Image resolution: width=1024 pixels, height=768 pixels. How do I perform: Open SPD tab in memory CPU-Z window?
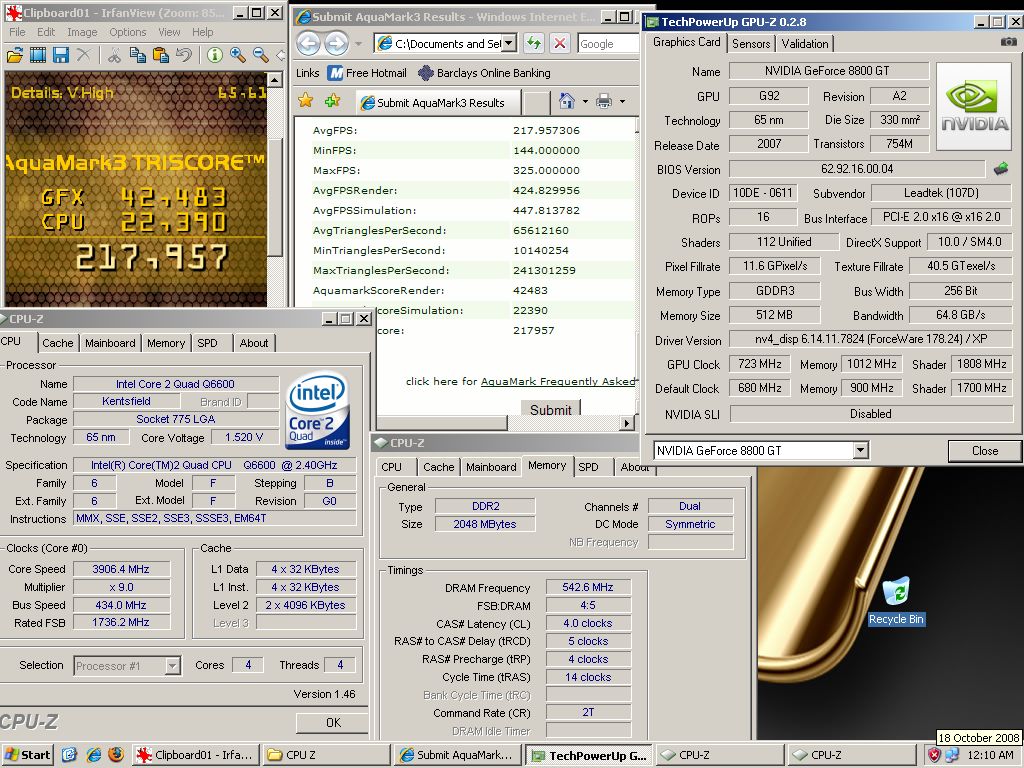point(588,467)
